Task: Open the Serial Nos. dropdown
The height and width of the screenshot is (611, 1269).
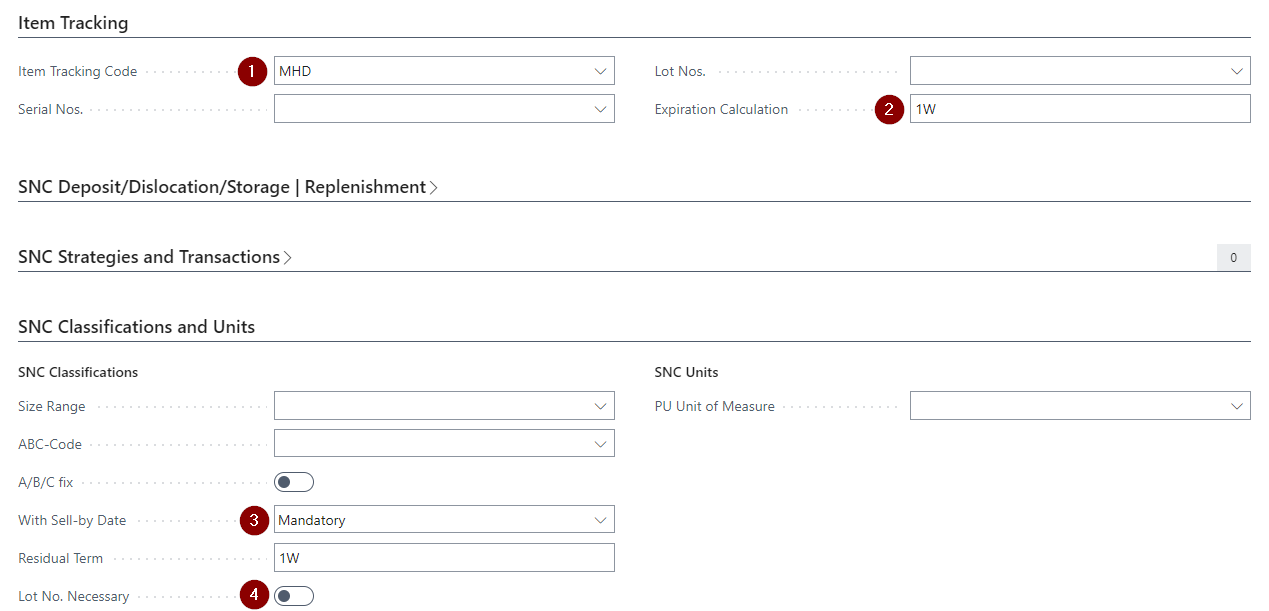Action: point(600,109)
